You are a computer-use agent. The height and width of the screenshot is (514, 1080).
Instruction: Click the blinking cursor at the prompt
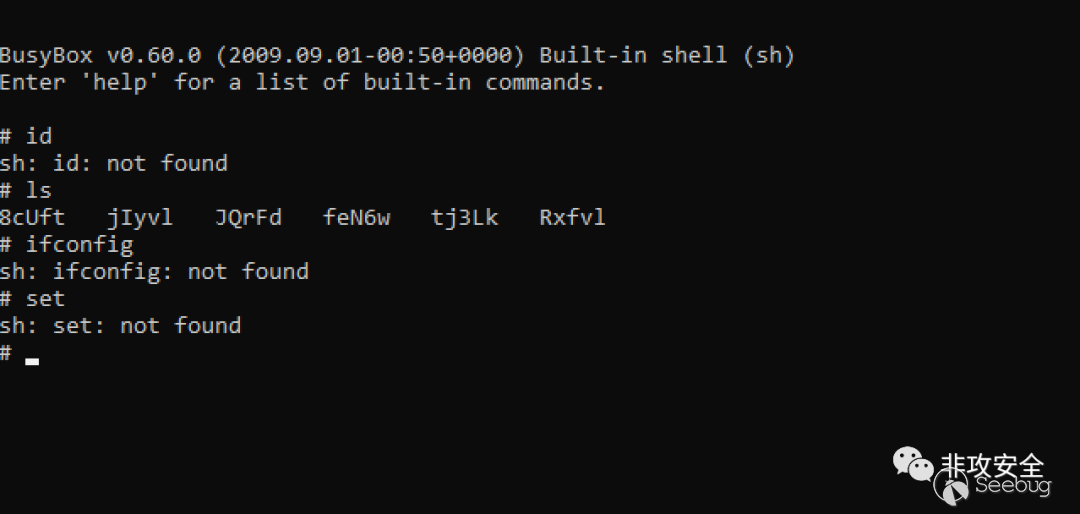[x=32, y=360]
